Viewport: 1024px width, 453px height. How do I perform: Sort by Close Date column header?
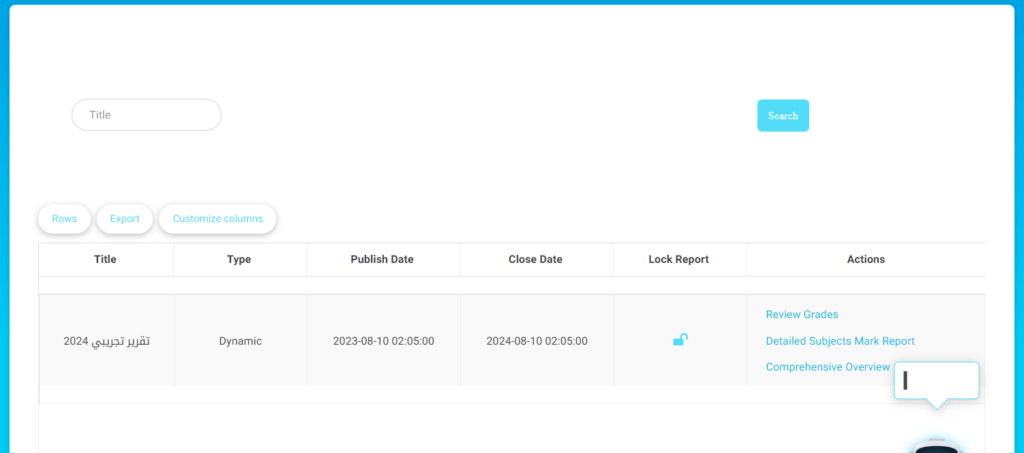[536, 259]
